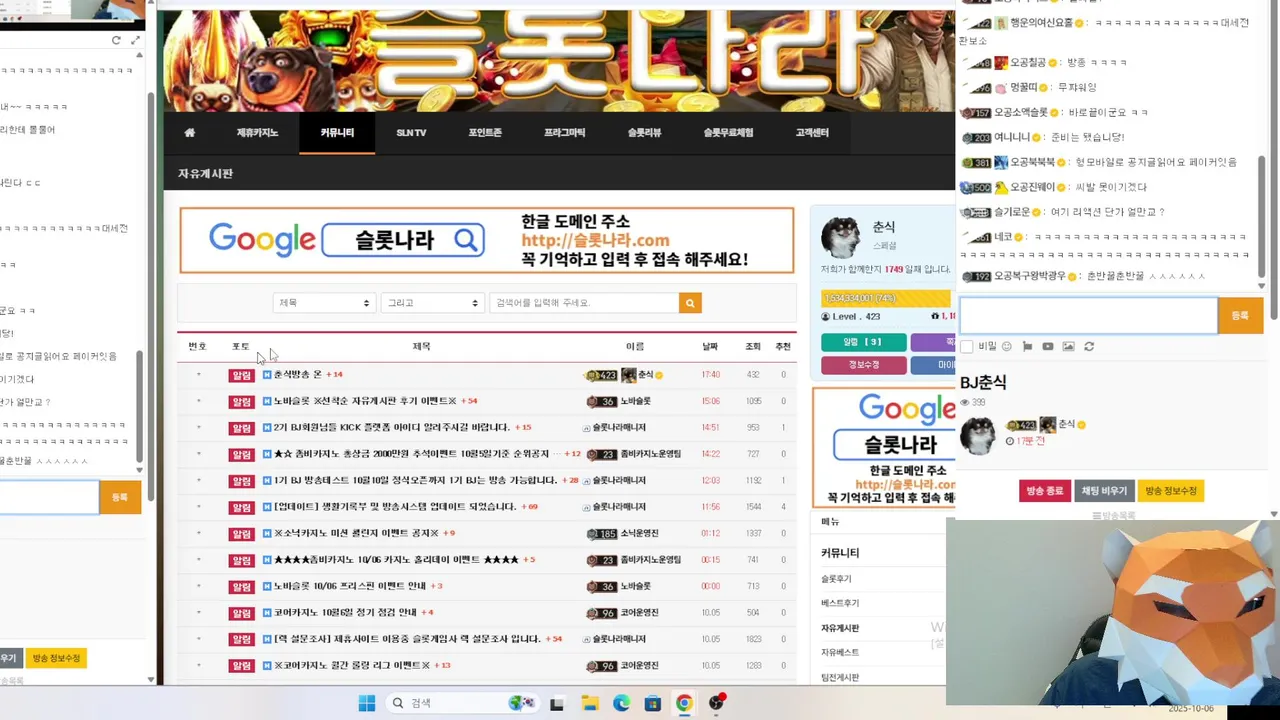Open 슬롯후기 in the sidebar menu

(836, 579)
